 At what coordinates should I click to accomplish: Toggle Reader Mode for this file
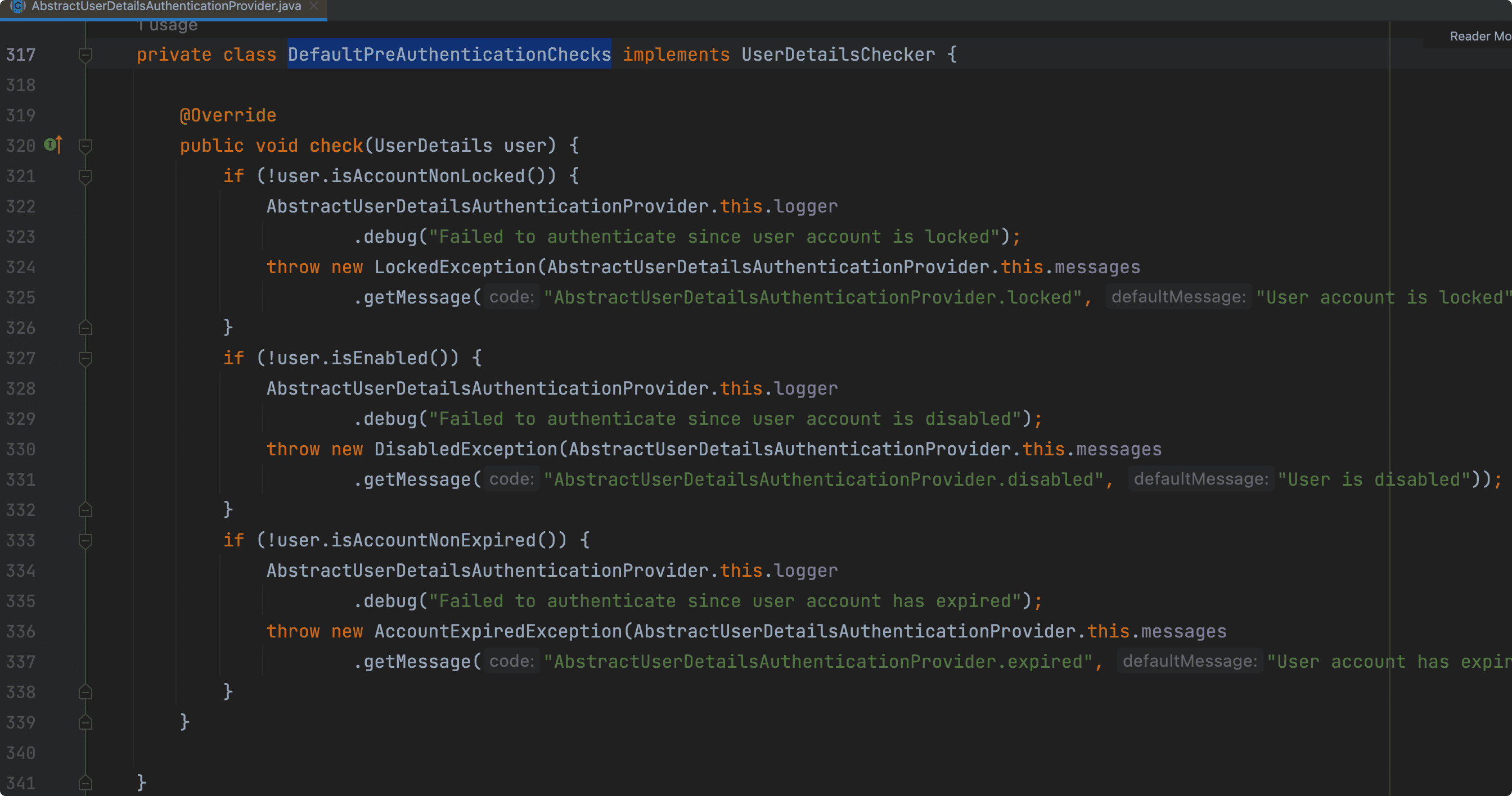click(x=1479, y=37)
